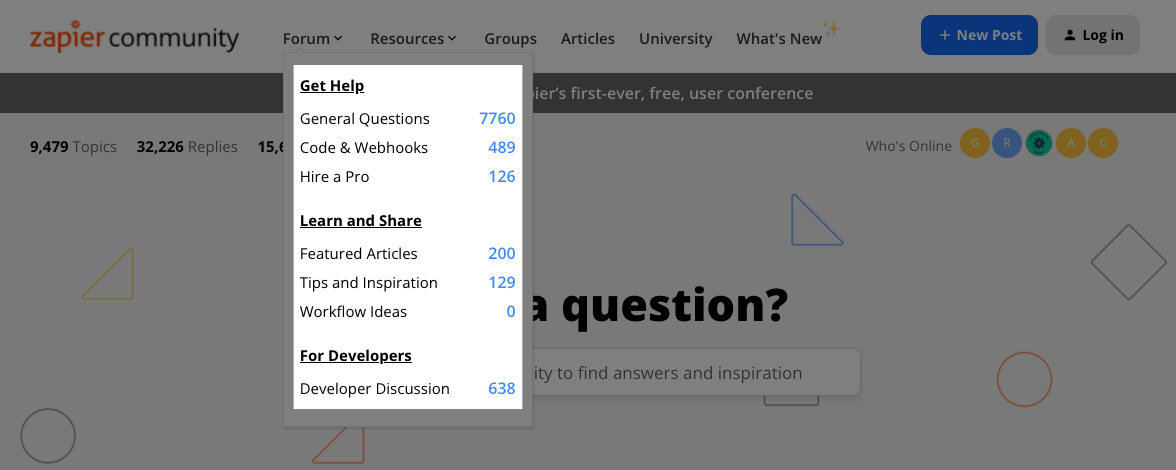The image size is (1176, 470).
Task: Open the Groups nav item
Action: click(x=510, y=38)
